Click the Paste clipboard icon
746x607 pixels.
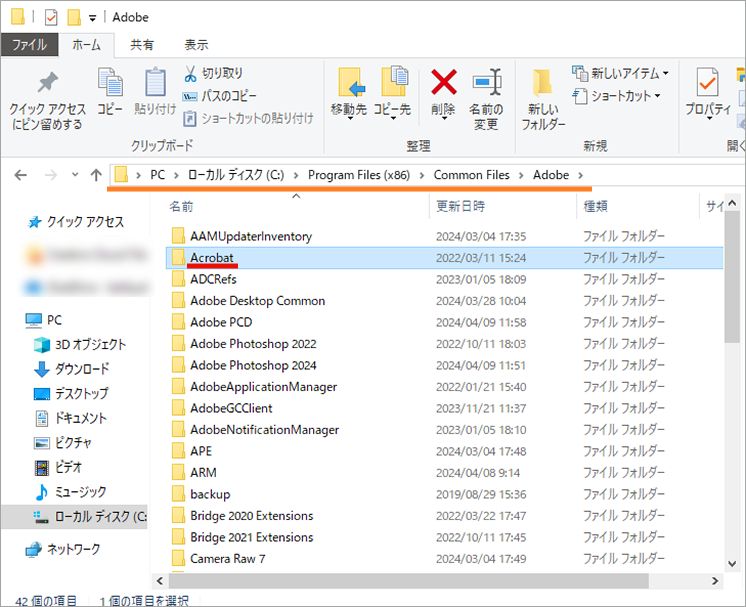point(155,82)
